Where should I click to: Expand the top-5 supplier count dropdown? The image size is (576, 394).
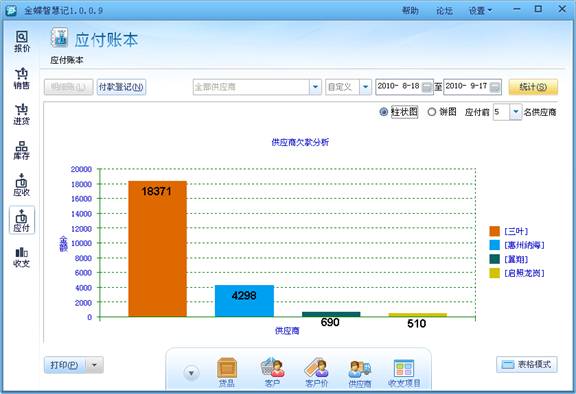pos(515,112)
